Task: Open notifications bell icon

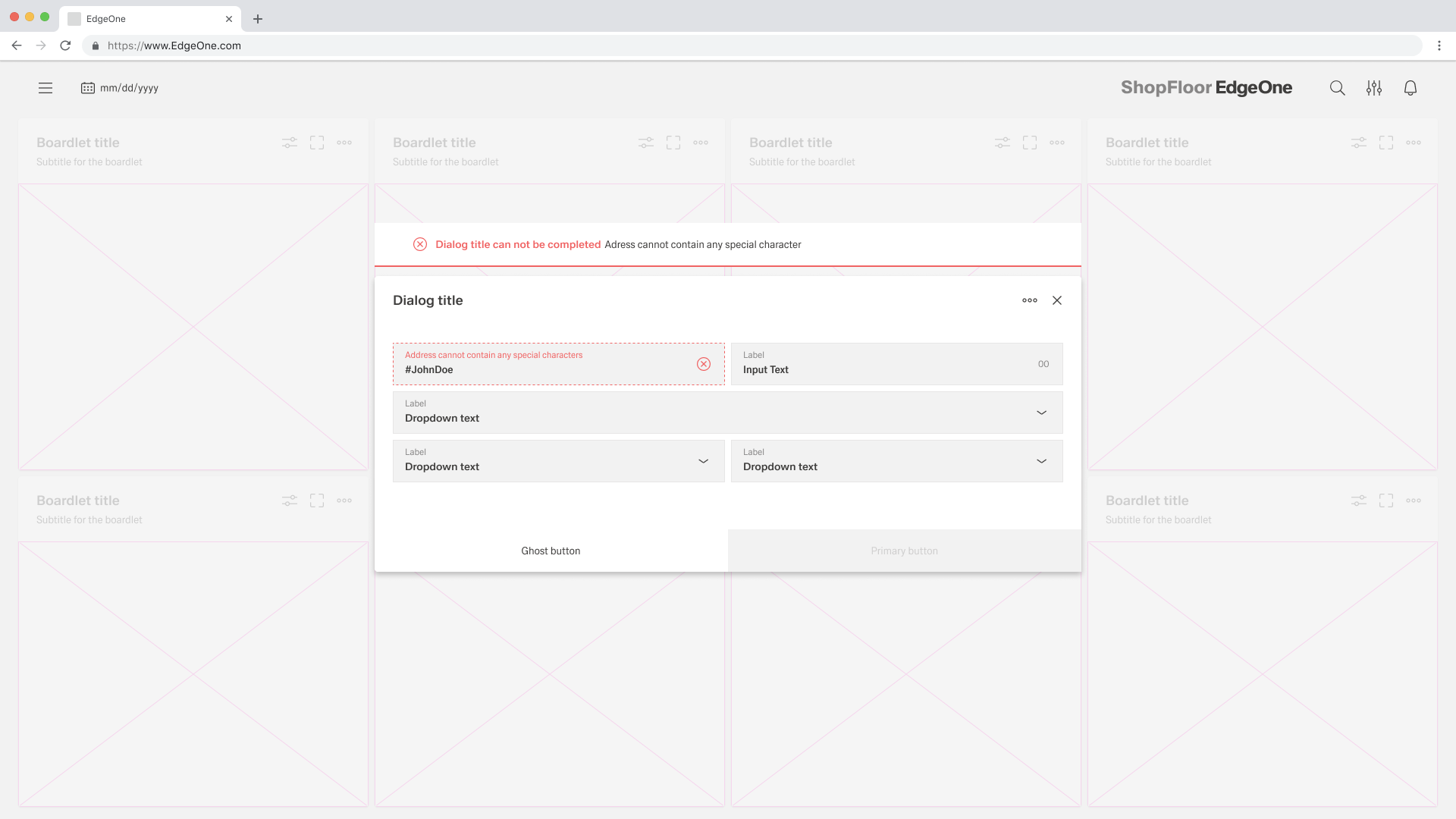Action: (x=1410, y=88)
